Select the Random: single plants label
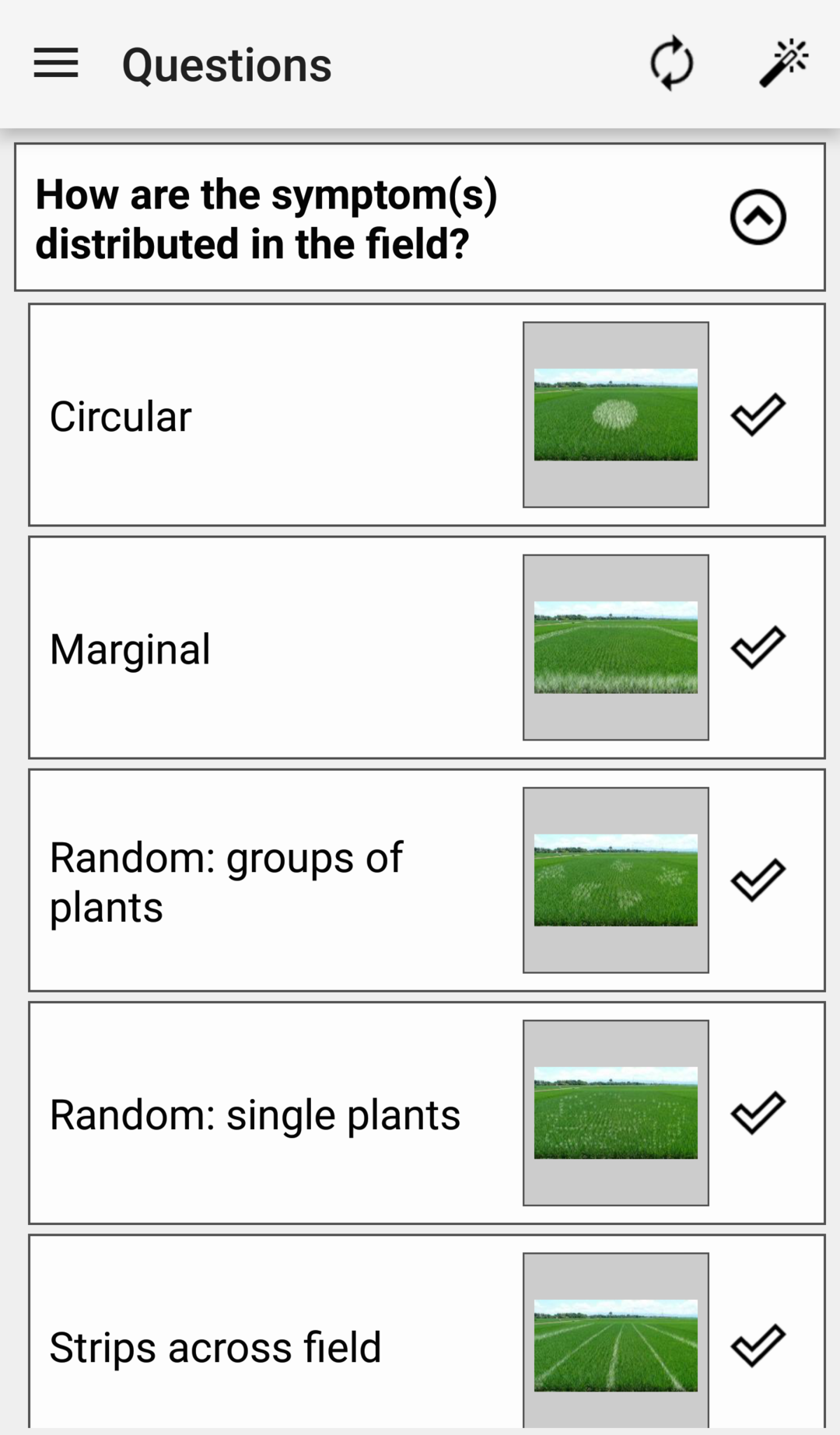Viewport: 840px width, 1435px height. [255, 1115]
